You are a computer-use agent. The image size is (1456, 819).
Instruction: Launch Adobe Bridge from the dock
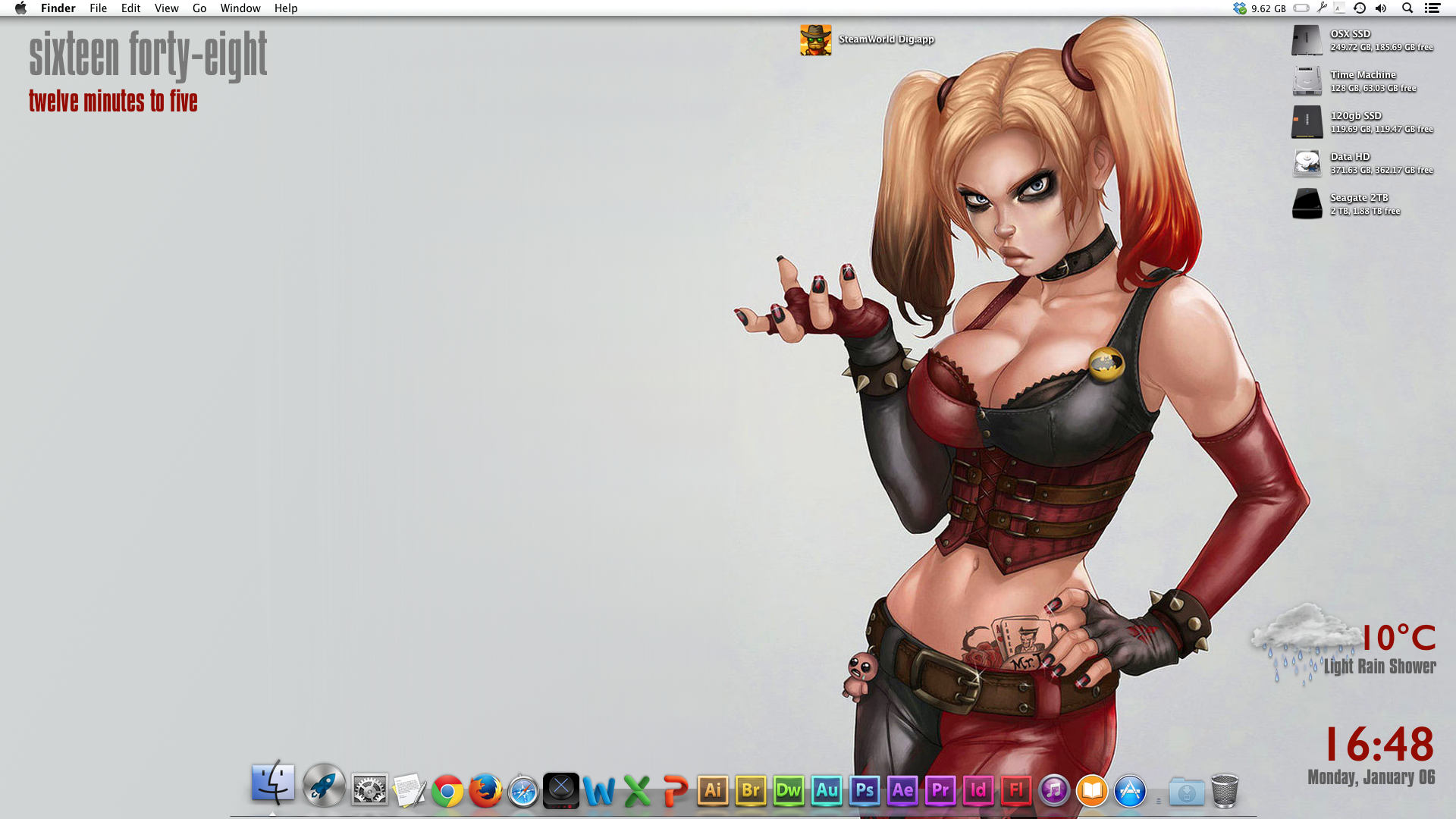751,791
